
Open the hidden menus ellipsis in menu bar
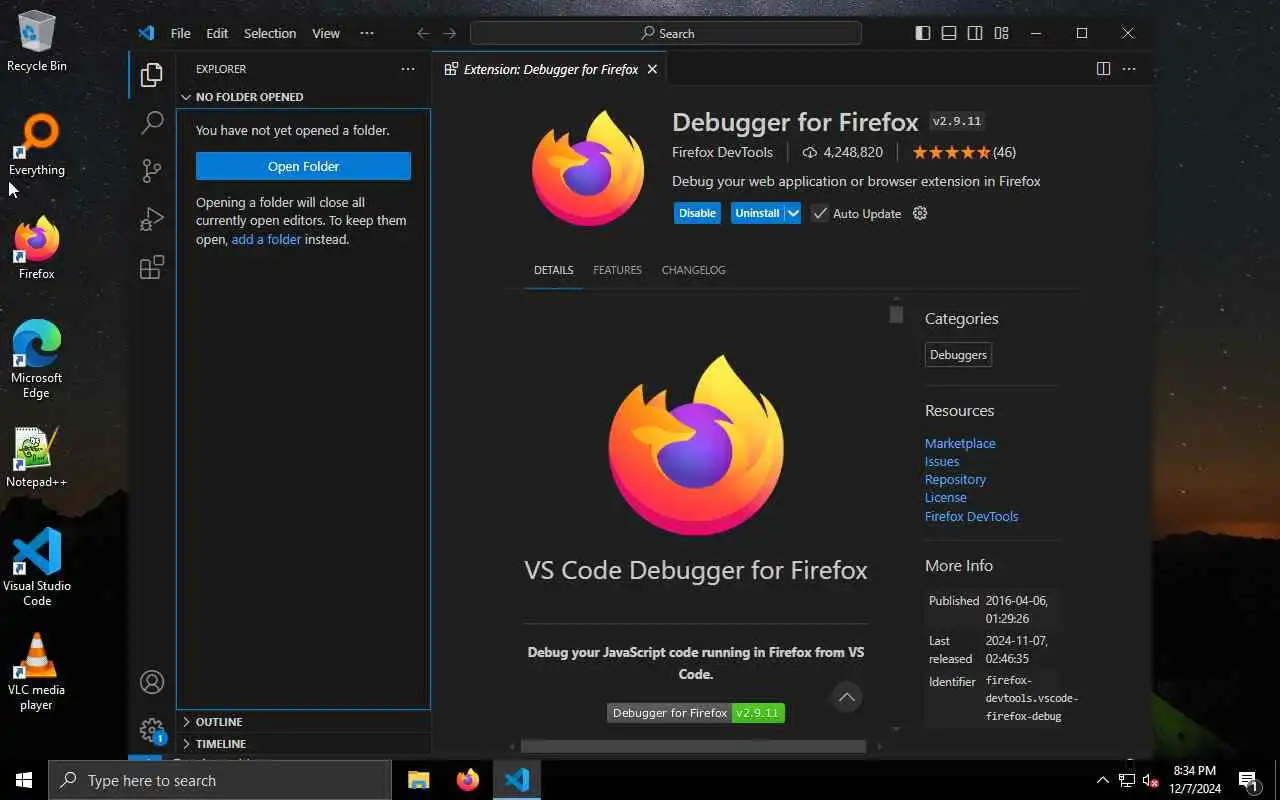[367, 33]
